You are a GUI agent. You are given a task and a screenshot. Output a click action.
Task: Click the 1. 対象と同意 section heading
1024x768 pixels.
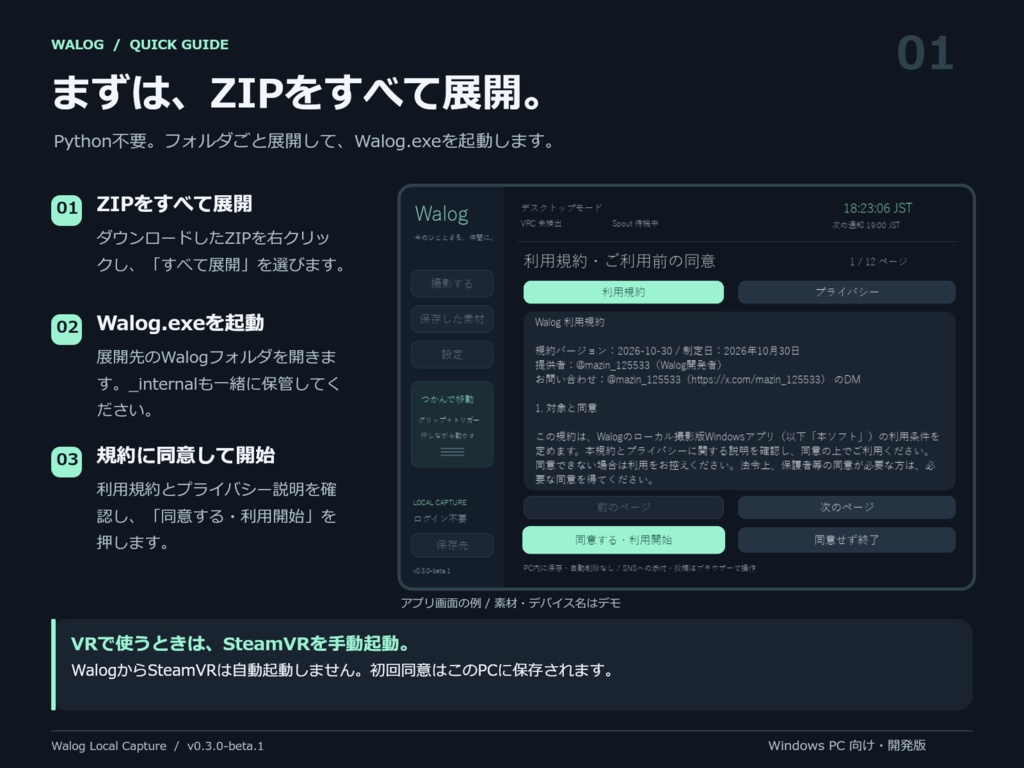566,408
